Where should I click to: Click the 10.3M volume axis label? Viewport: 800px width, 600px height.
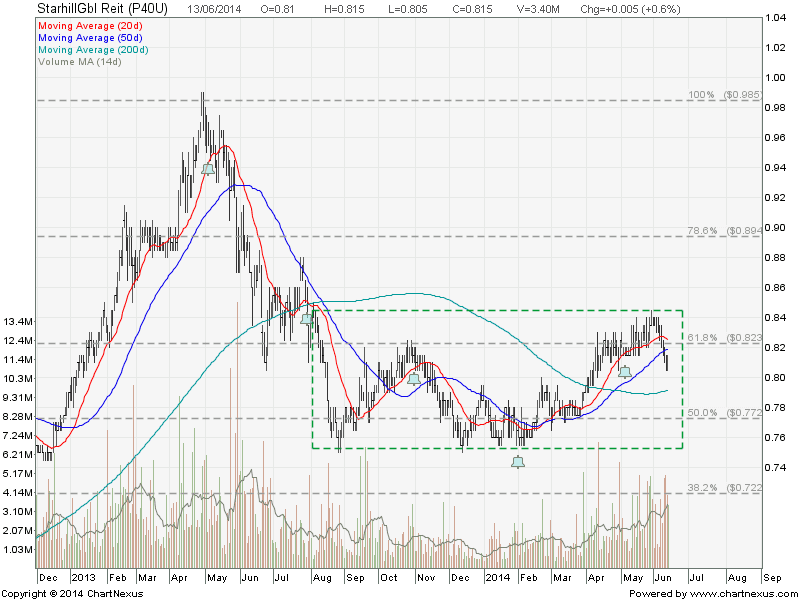[x=19, y=378]
